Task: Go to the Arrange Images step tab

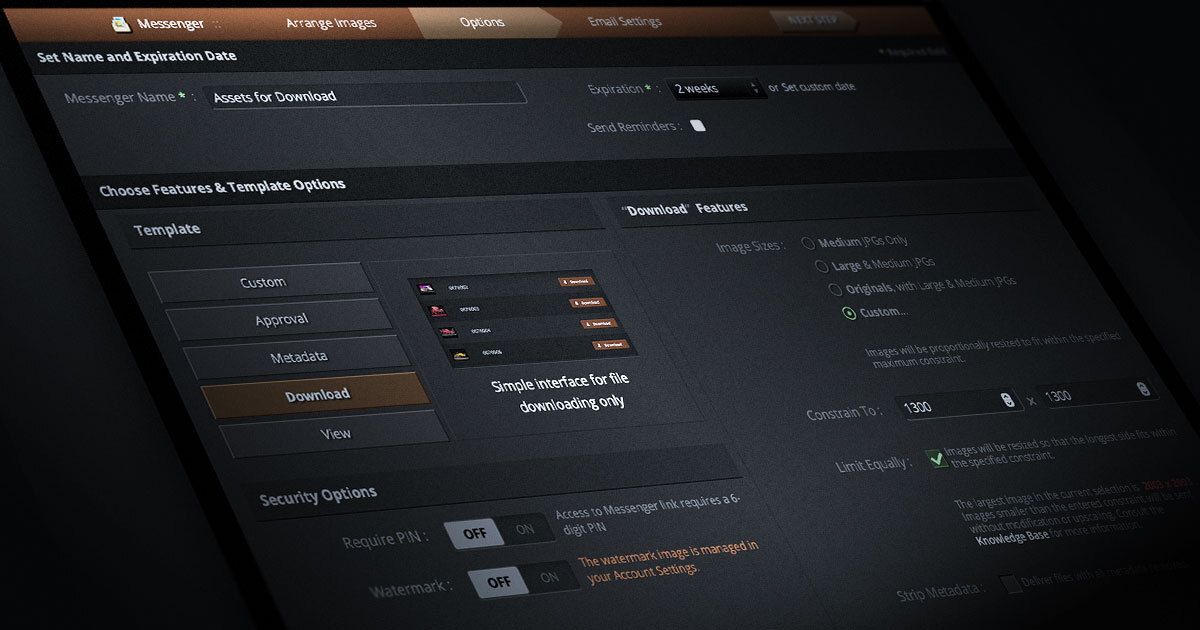Action: (329, 22)
